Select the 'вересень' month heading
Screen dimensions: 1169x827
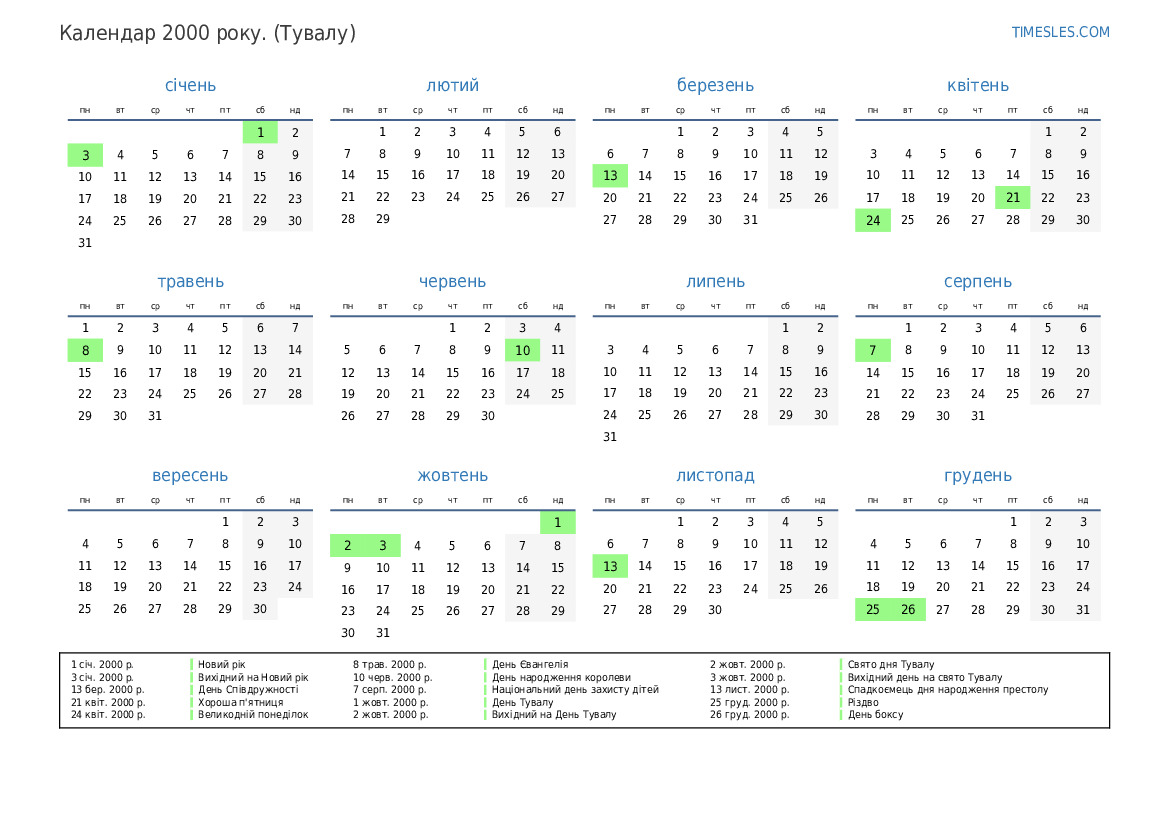190,475
